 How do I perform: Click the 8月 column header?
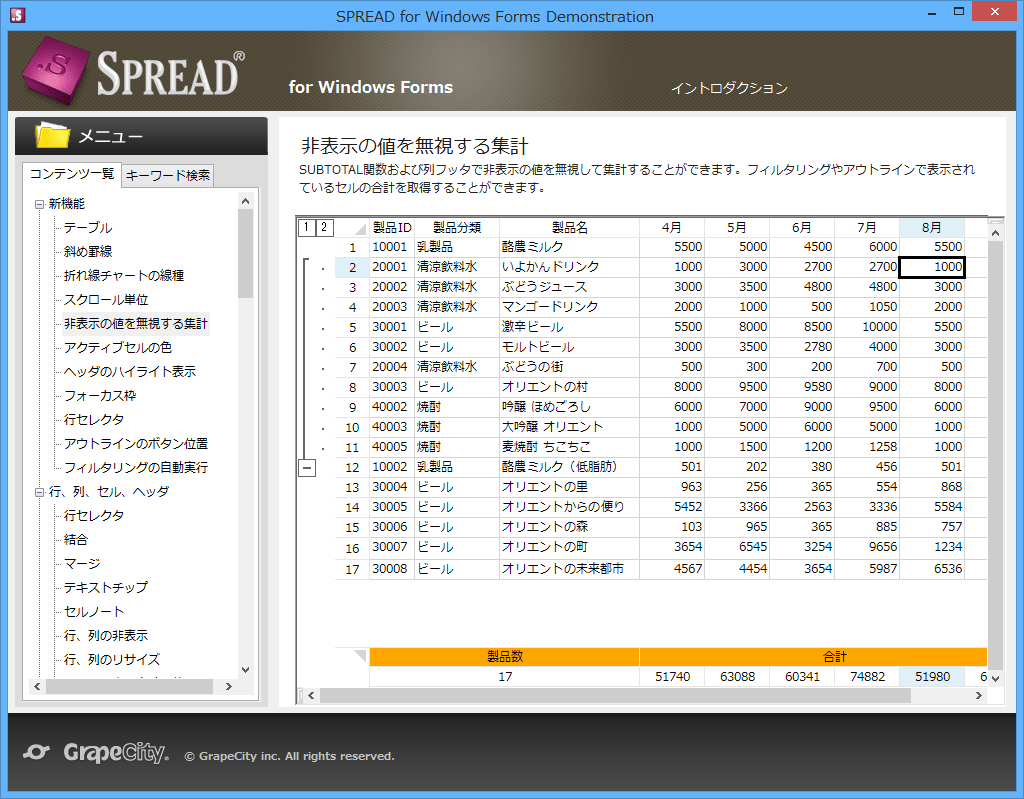tap(931, 227)
